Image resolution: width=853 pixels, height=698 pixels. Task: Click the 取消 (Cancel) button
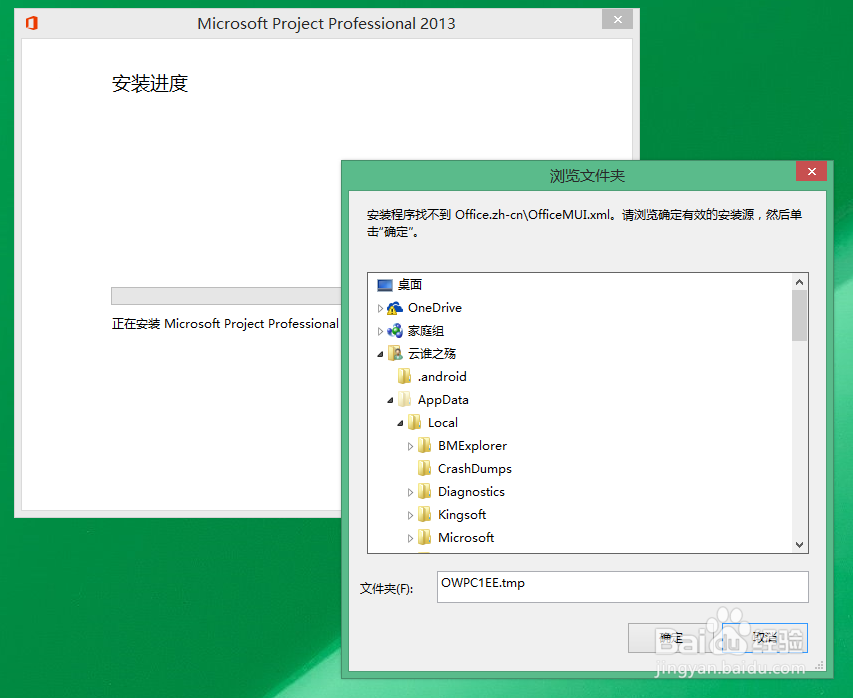(765, 638)
